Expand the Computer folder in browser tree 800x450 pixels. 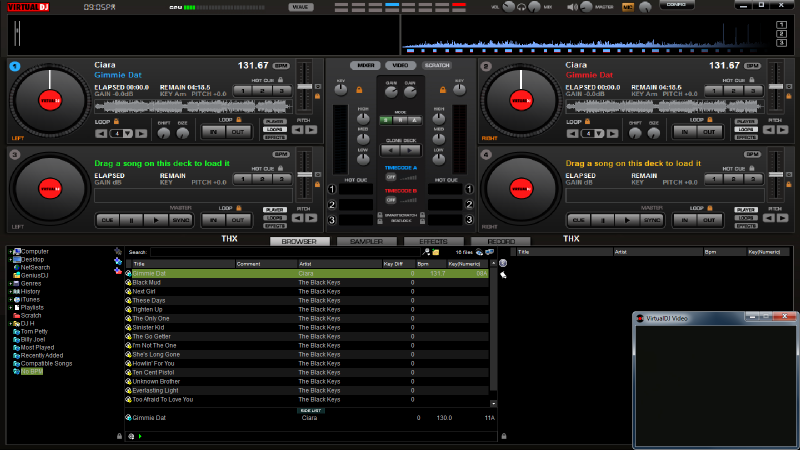tap(11, 252)
